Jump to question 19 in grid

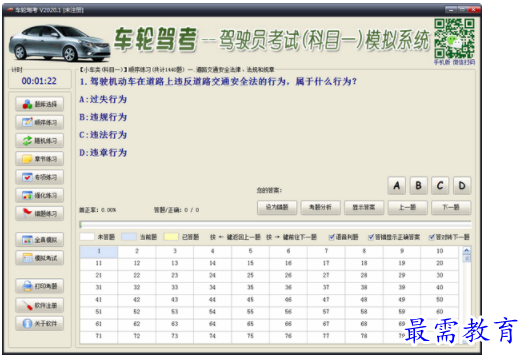(x=402, y=263)
